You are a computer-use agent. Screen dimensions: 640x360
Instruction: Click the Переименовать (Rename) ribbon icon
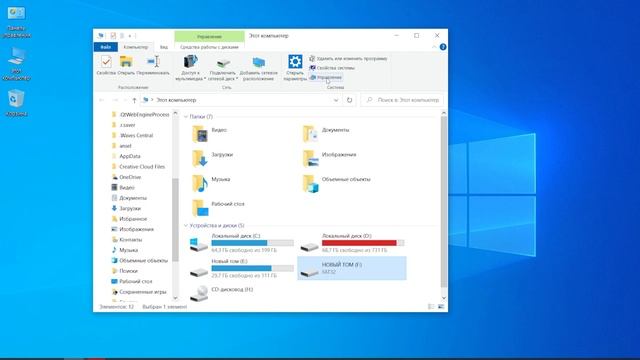[153, 65]
